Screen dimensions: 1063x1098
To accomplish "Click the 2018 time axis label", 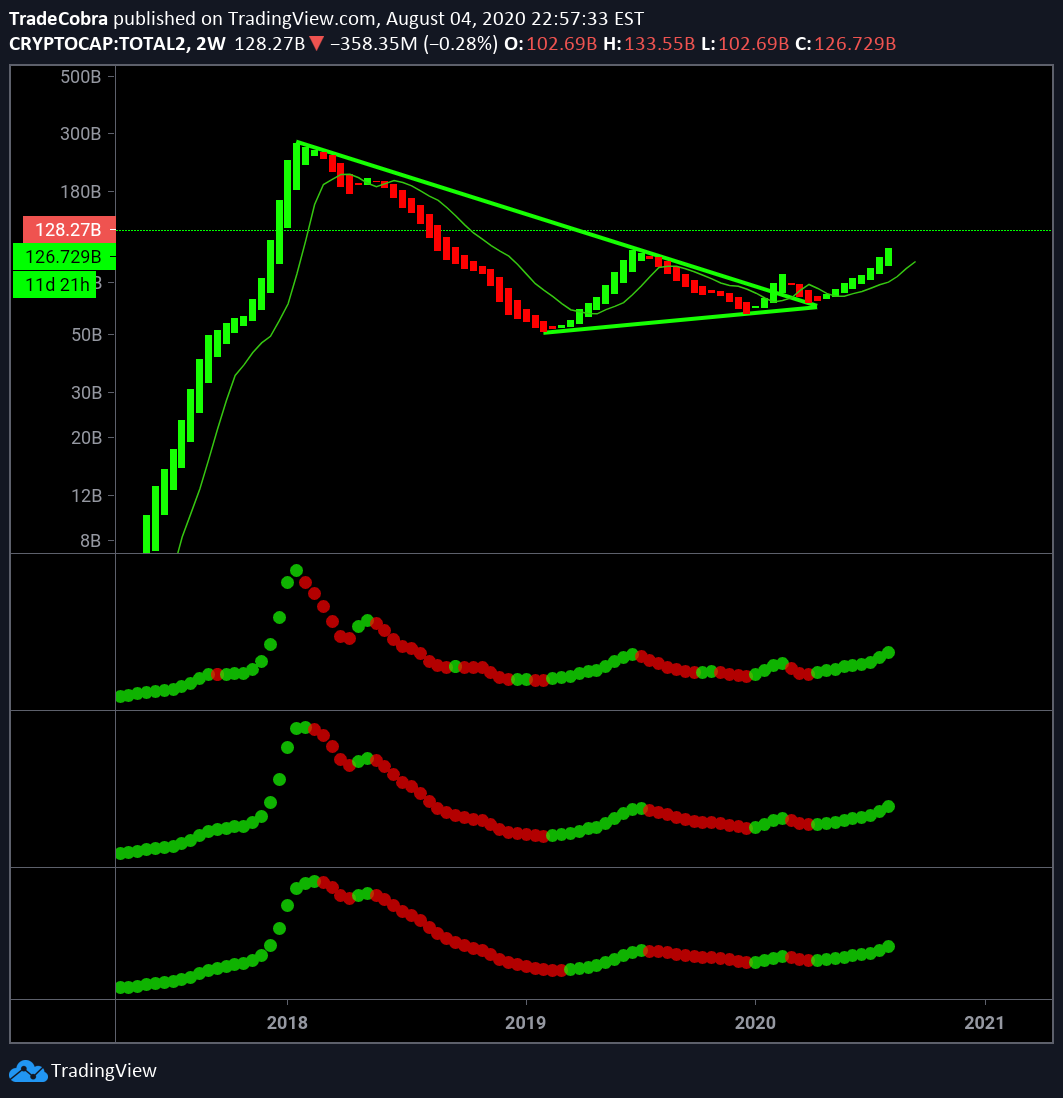I will coord(287,1022).
